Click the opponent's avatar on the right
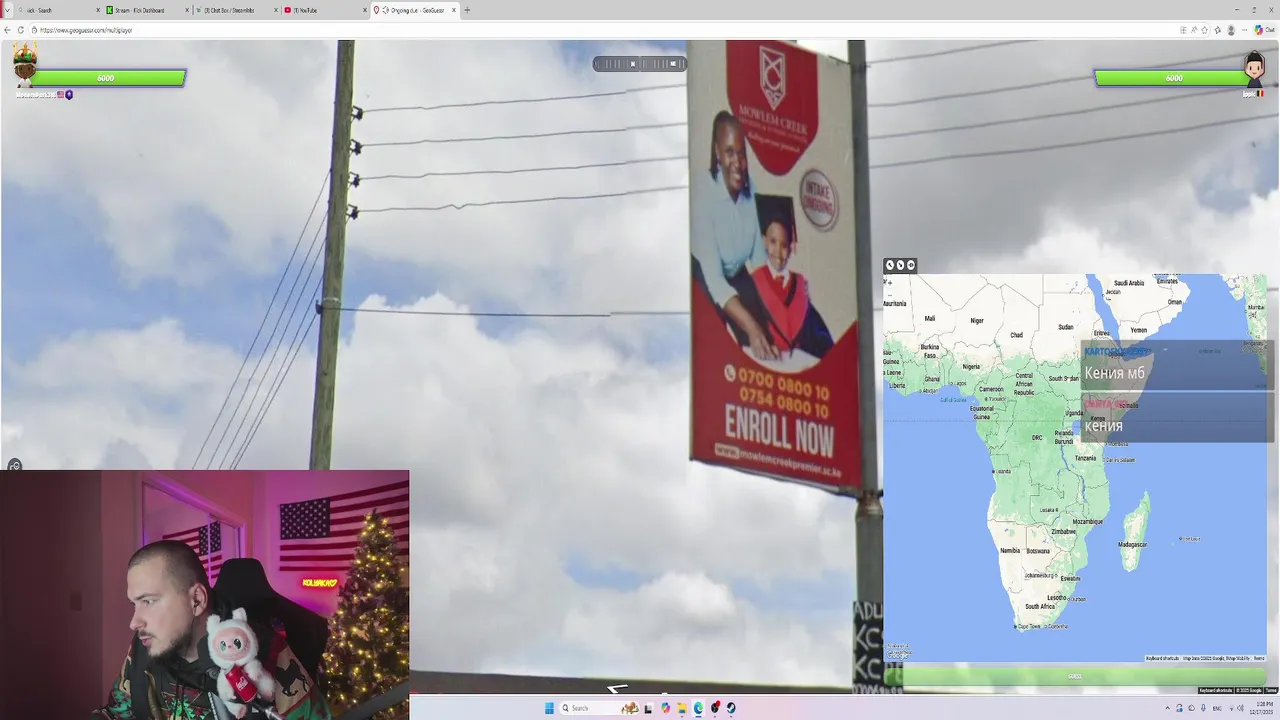Image resolution: width=1280 pixels, height=720 pixels. click(x=1255, y=68)
